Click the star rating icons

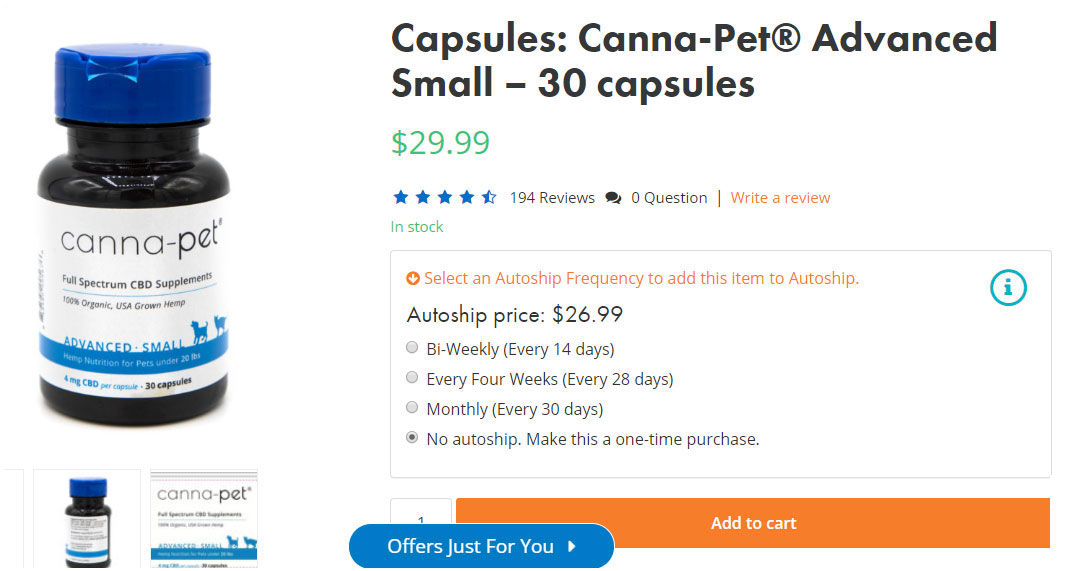pyautogui.click(x=444, y=198)
